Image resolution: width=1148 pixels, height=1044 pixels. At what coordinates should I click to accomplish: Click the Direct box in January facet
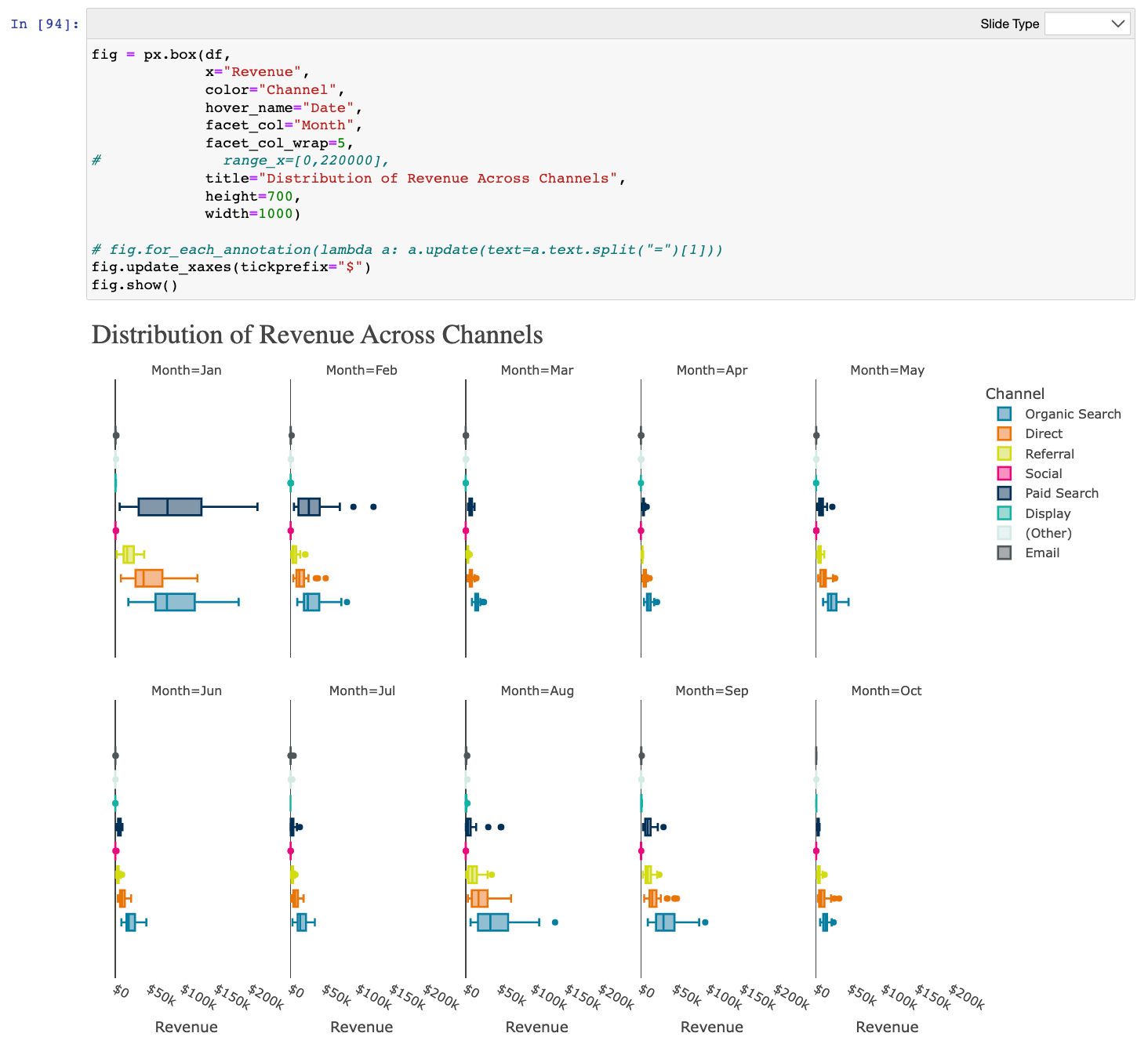[149, 578]
